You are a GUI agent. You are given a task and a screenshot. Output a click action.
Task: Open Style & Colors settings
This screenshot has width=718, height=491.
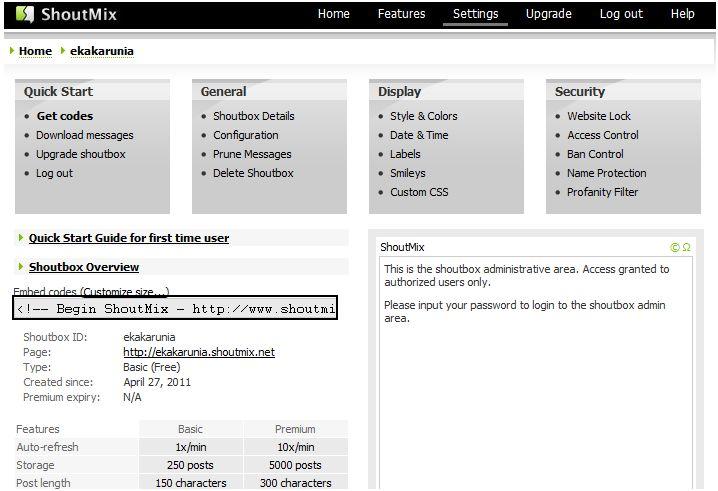[x=424, y=116]
